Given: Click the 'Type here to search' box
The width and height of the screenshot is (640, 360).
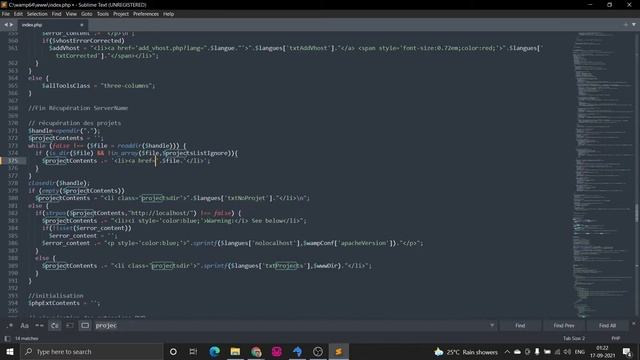Looking at the screenshot, I should coord(91,351).
